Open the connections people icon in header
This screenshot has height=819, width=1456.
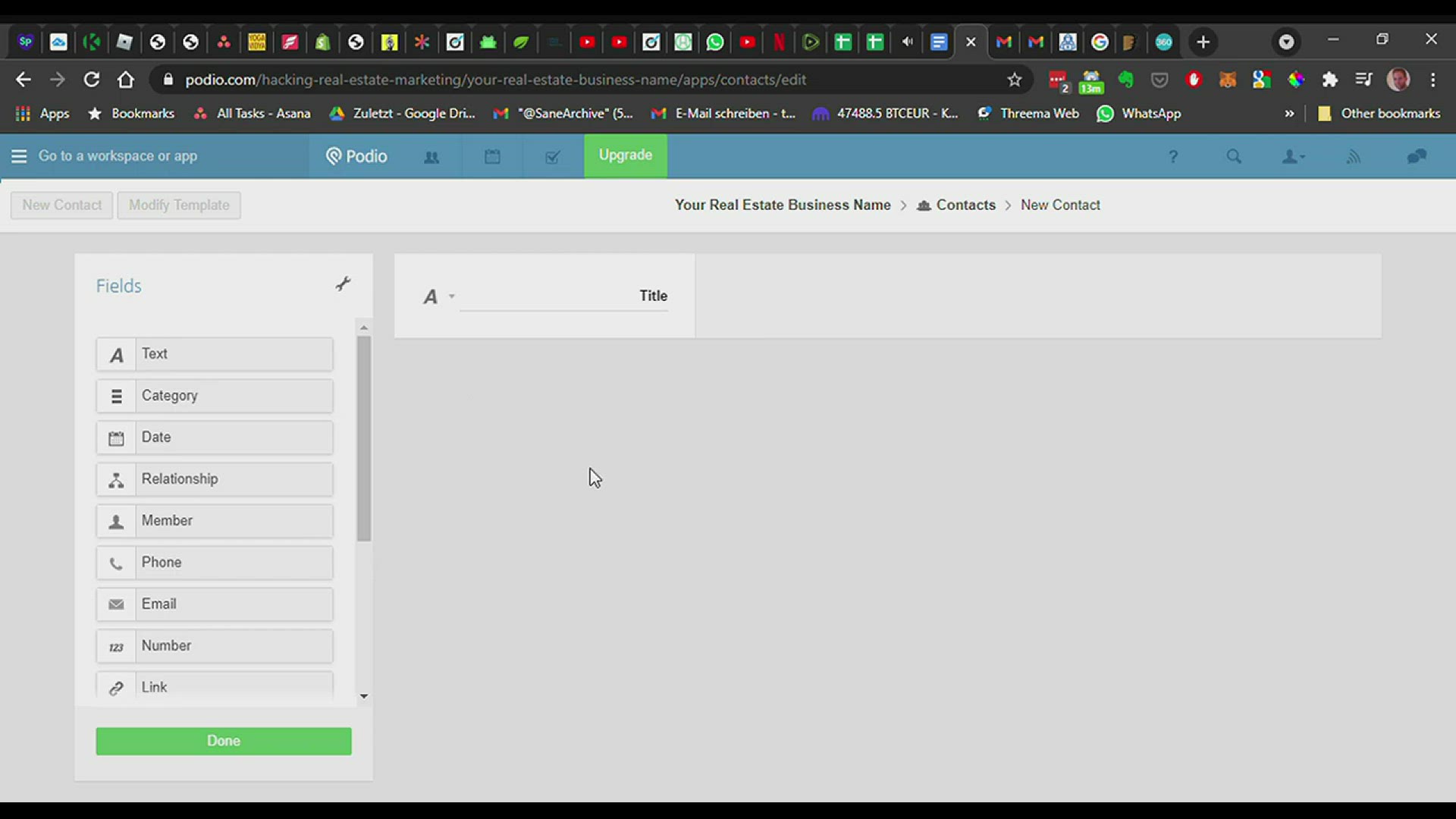(431, 157)
